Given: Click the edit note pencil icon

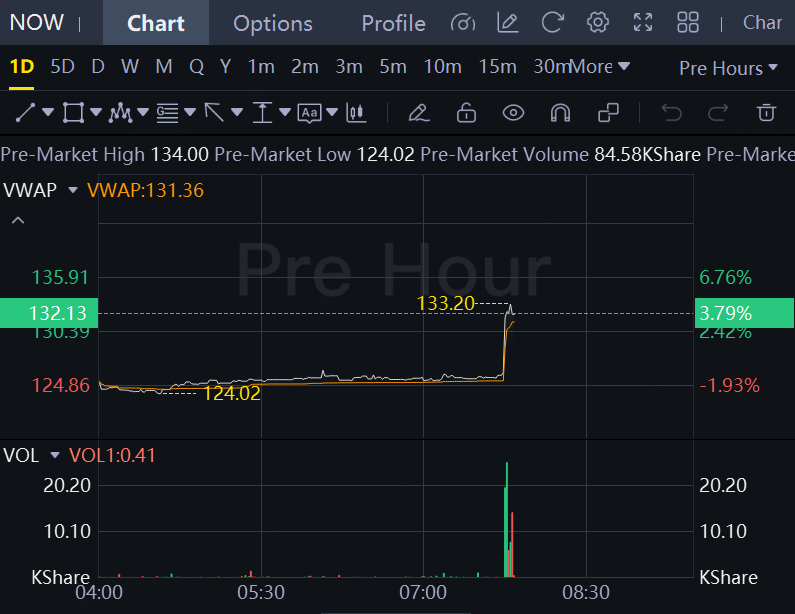Looking at the screenshot, I should (x=508, y=23).
